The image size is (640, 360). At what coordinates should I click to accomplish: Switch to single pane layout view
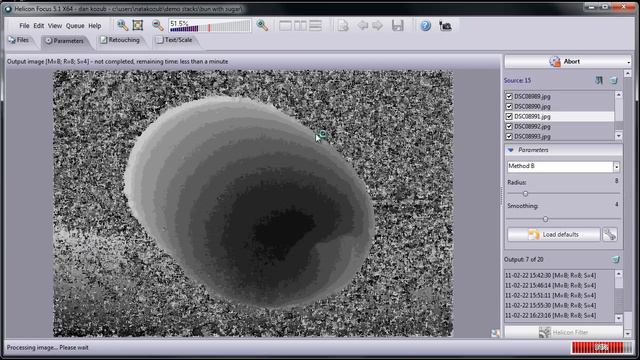point(285,26)
